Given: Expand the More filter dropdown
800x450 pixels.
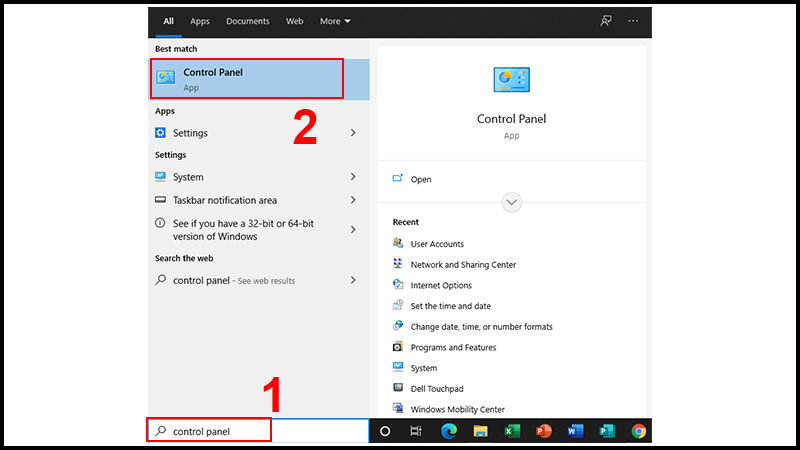Looking at the screenshot, I should click(x=335, y=21).
